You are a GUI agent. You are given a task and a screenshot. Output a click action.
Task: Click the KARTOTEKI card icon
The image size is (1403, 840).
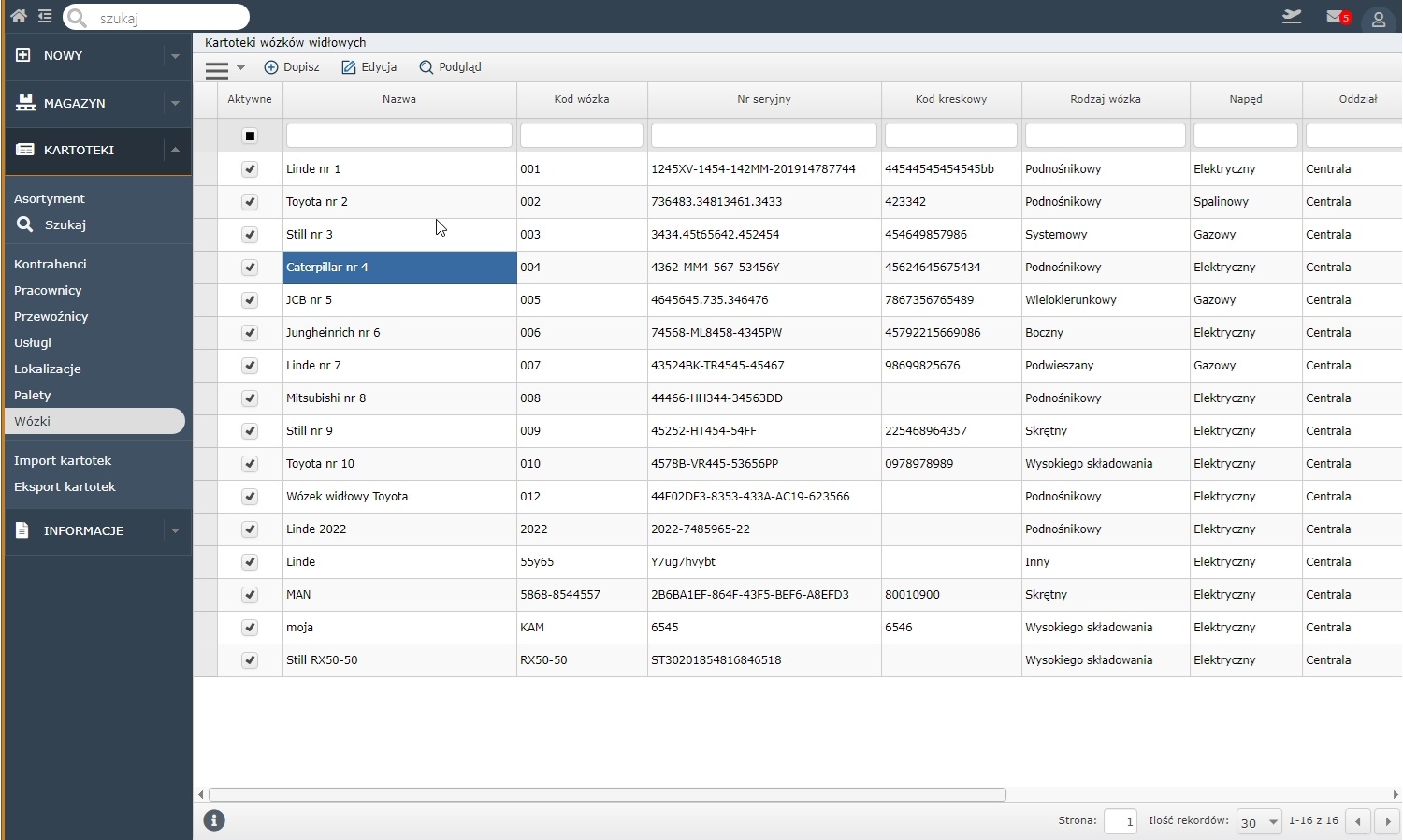coord(25,150)
